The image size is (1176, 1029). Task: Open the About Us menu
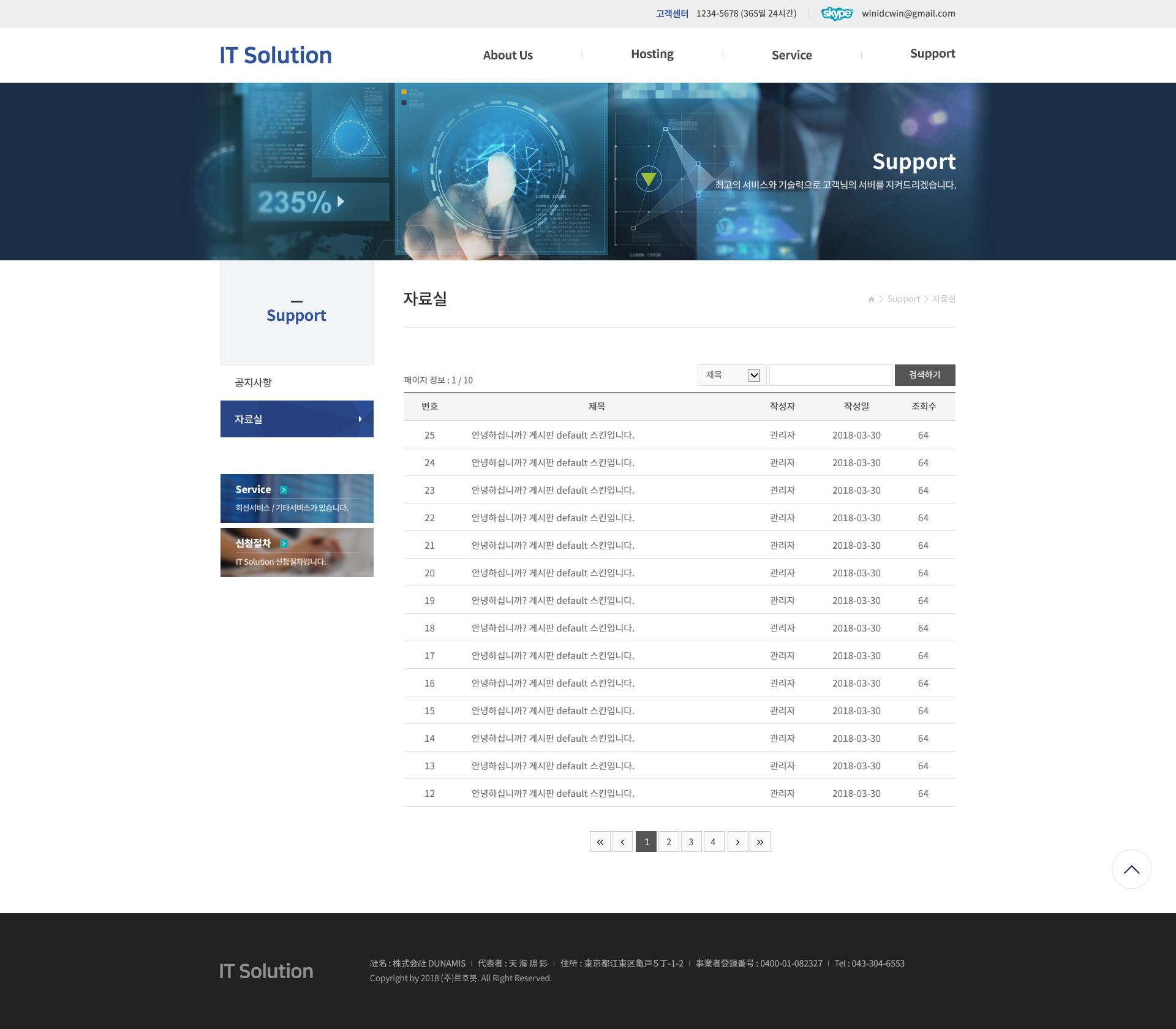pyautogui.click(x=507, y=55)
